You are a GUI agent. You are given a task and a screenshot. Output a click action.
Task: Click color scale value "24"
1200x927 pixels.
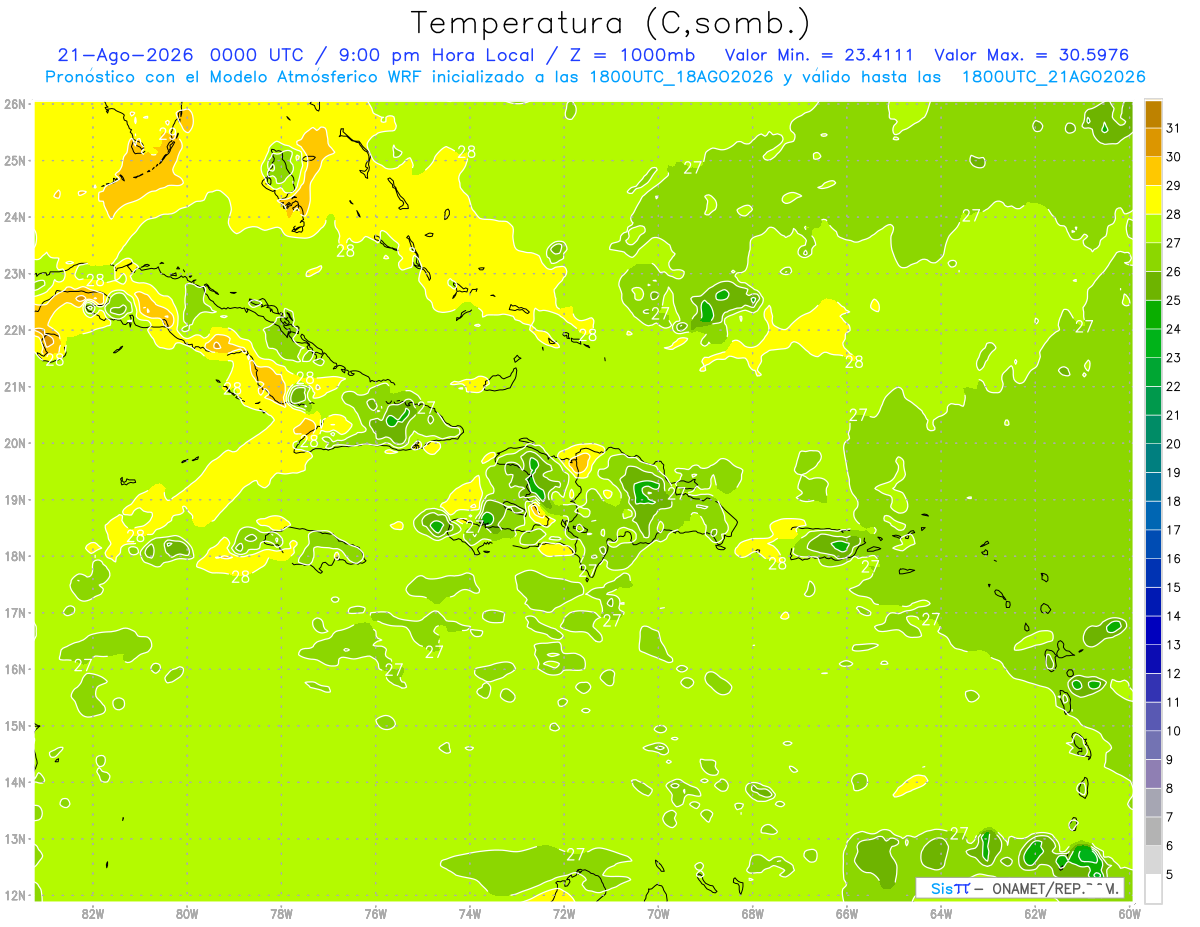click(1174, 329)
